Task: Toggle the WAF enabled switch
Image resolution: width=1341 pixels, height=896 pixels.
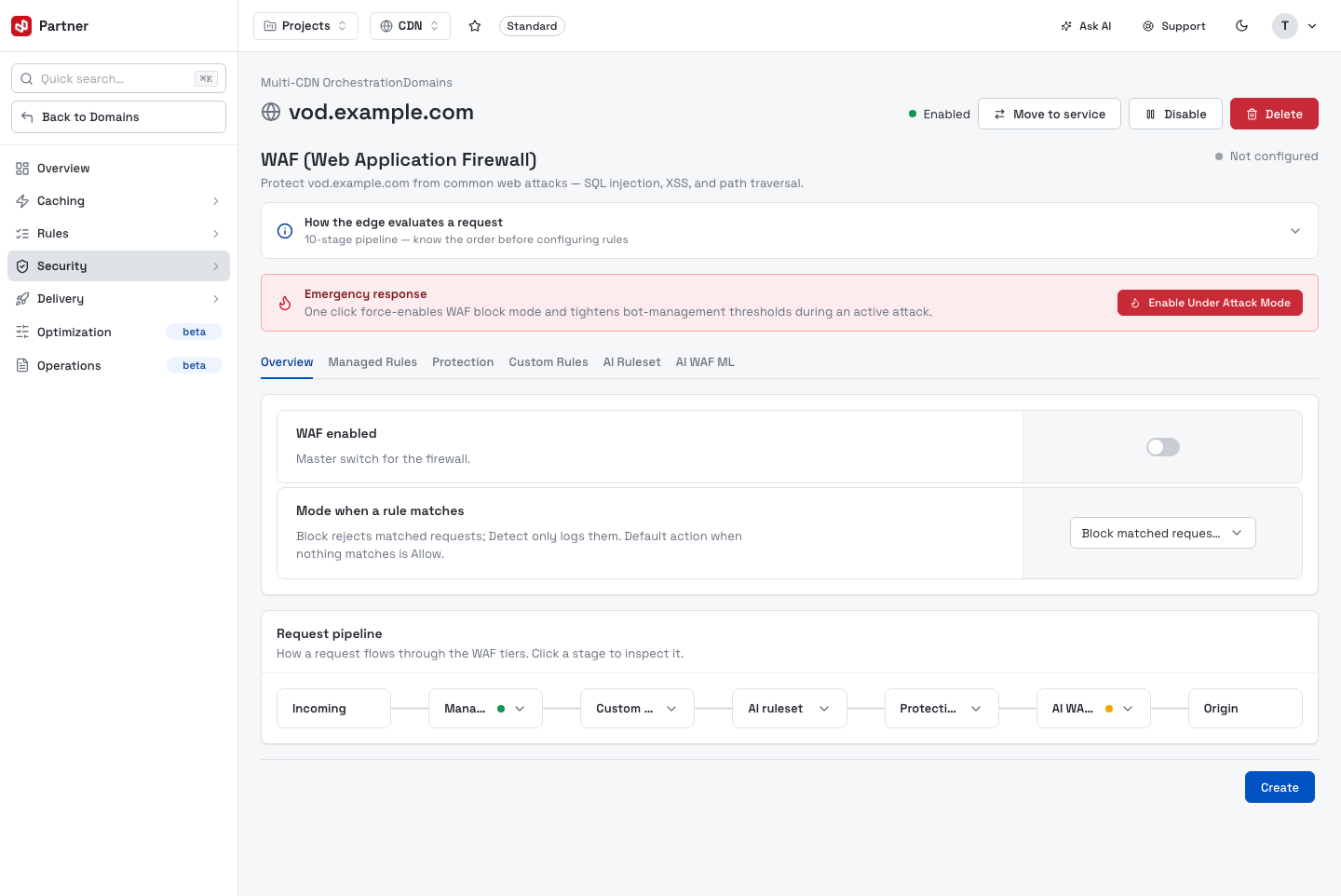Action: (x=1163, y=447)
